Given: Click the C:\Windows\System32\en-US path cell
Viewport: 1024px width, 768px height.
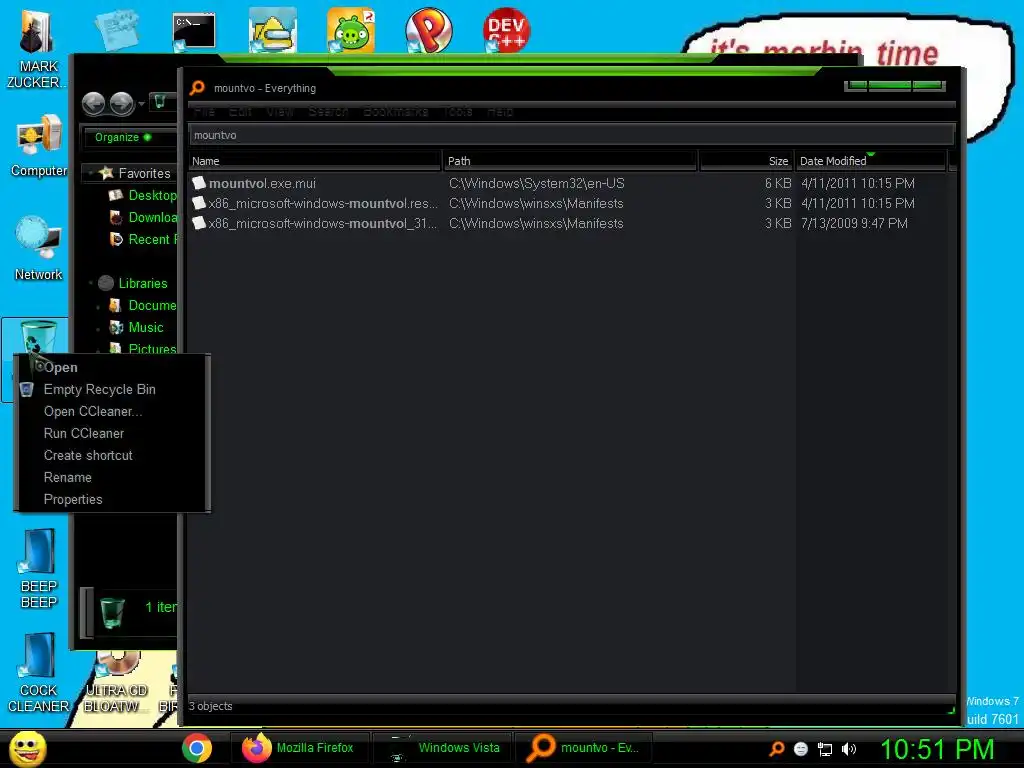Looking at the screenshot, I should pos(536,184).
